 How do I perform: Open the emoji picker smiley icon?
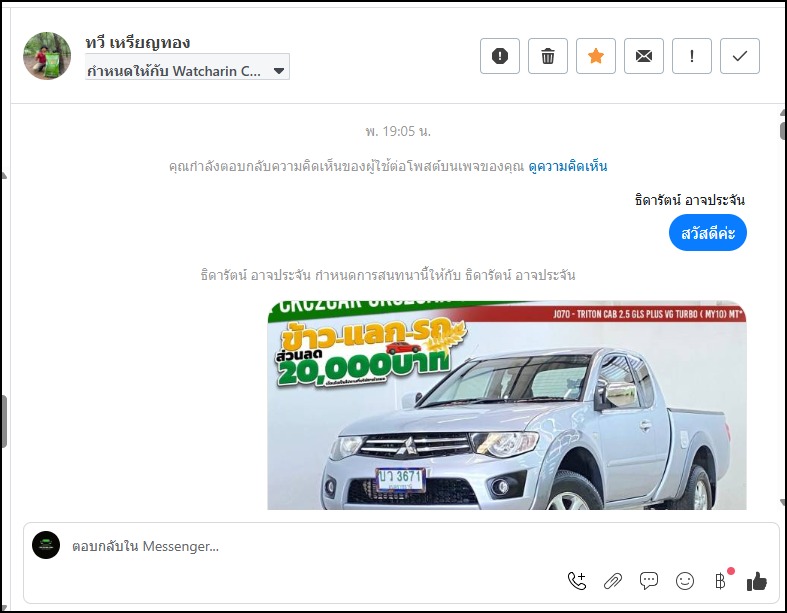pyautogui.click(x=685, y=581)
